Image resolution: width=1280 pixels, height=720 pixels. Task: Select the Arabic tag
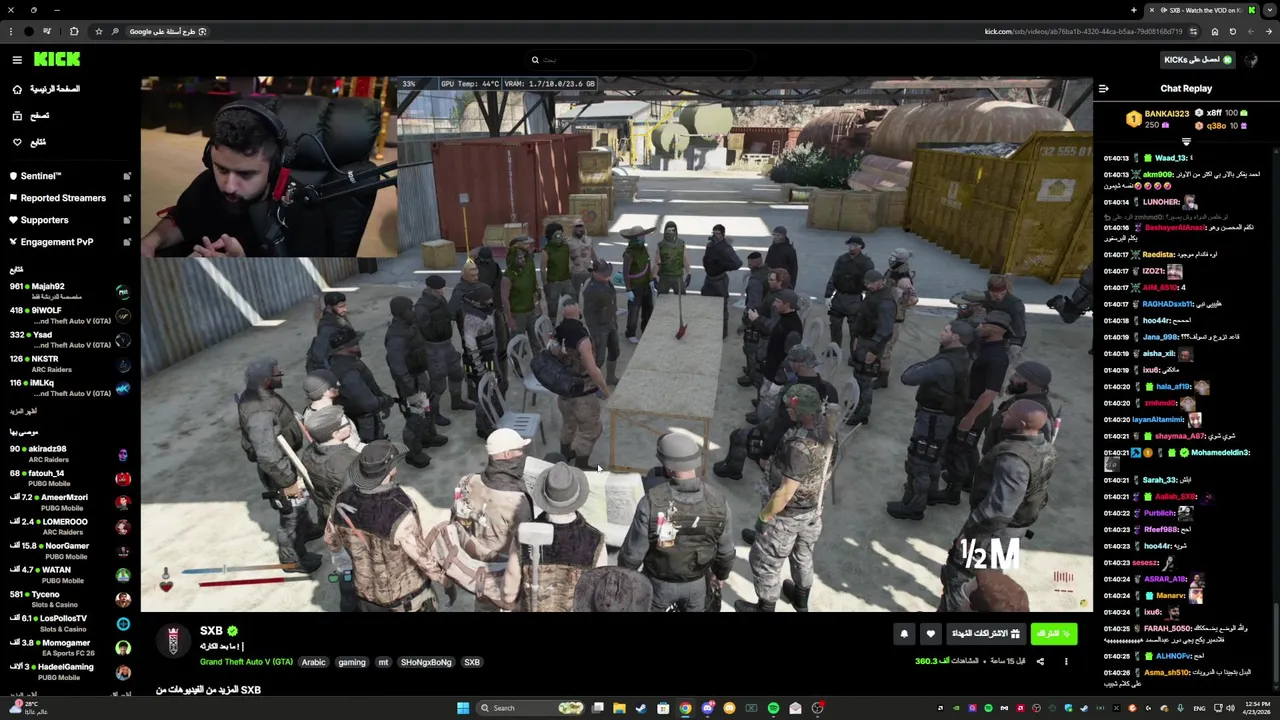(314, 662)
